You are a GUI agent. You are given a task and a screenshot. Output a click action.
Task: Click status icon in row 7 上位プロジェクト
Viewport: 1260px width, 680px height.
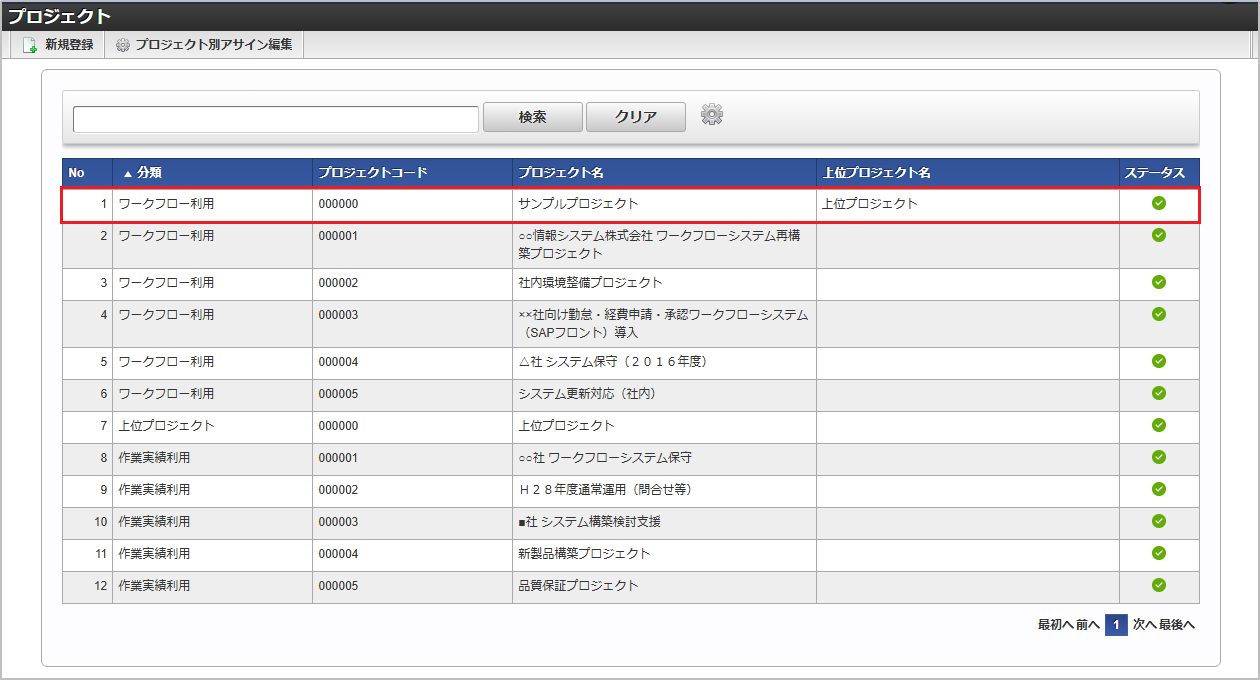(x=1159, y=425)
